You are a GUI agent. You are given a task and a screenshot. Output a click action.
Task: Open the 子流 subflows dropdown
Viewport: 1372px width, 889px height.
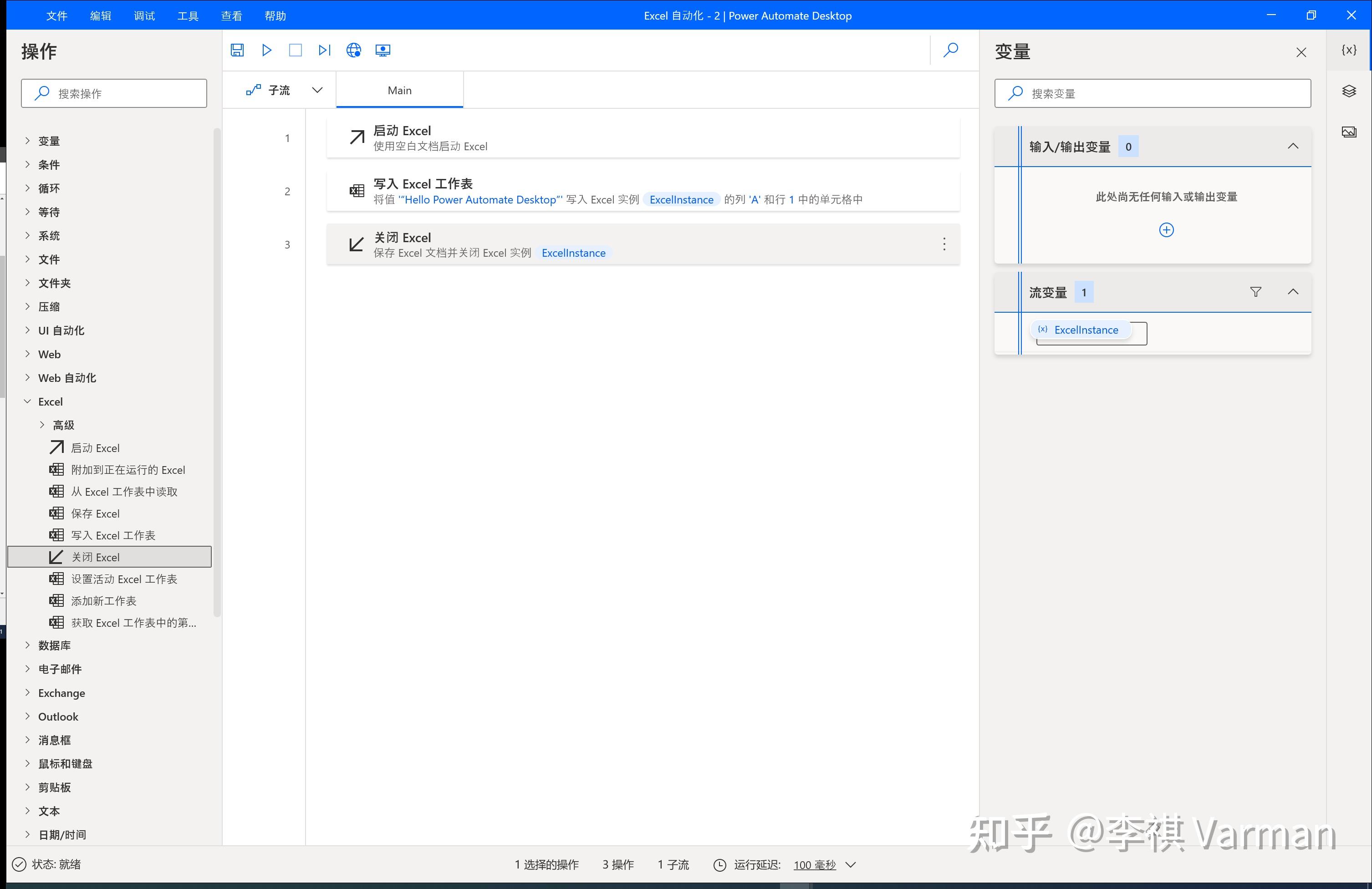click(317, 90)
